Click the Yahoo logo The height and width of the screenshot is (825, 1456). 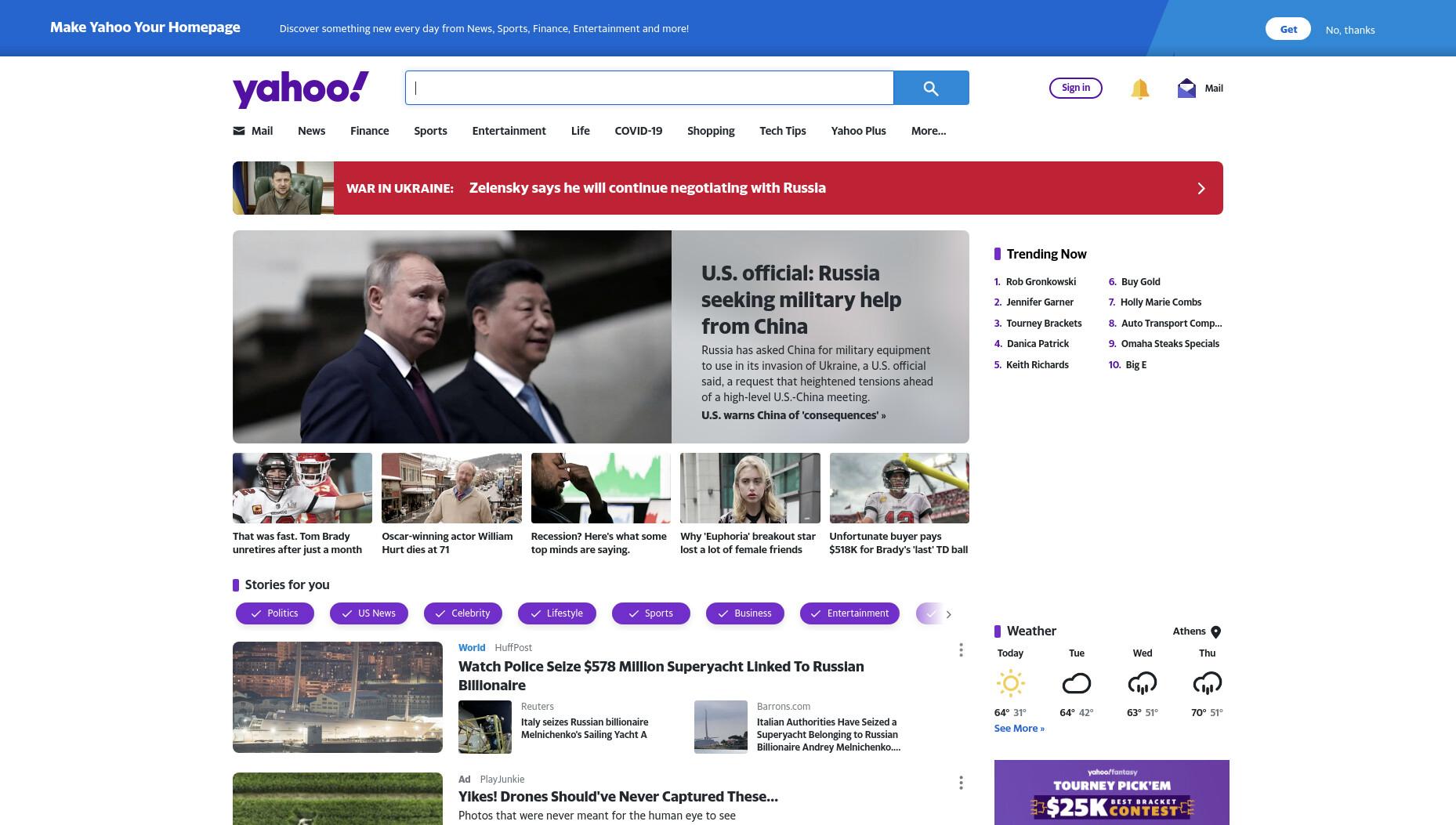[x=301, y=89]
